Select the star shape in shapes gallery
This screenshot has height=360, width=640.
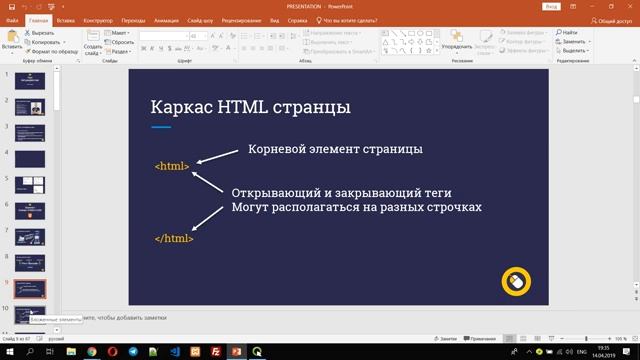coord(429,51)
